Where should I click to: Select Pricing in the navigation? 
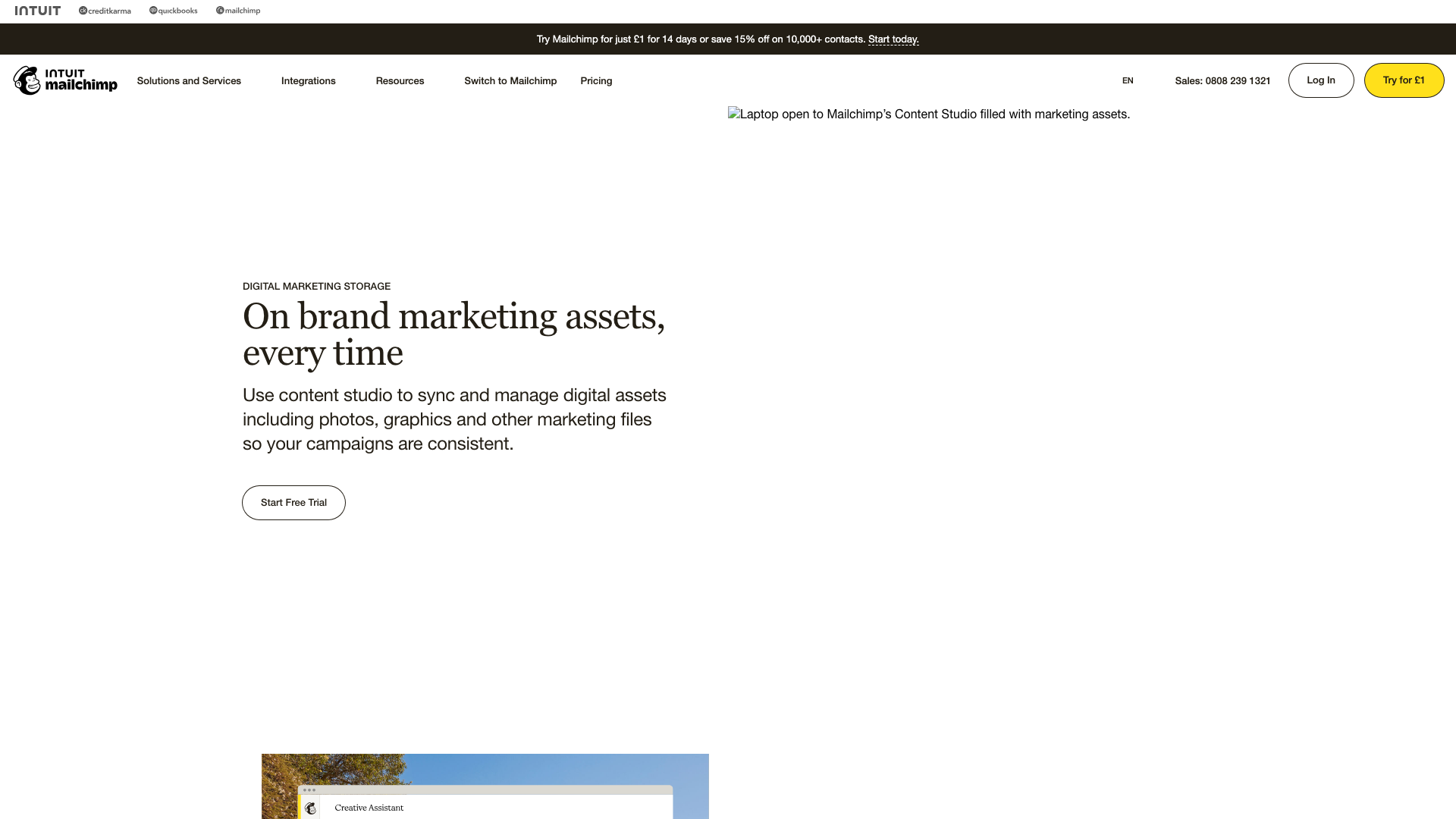coord(596,80)
